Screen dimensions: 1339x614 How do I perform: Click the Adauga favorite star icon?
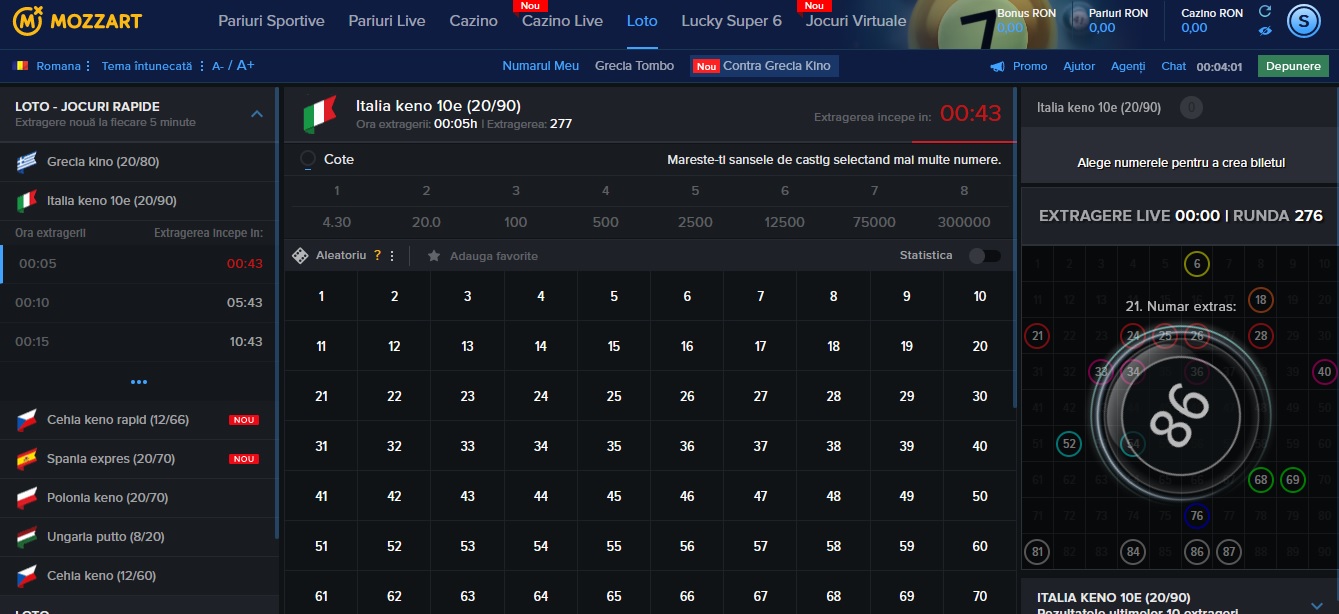[434, 256]
